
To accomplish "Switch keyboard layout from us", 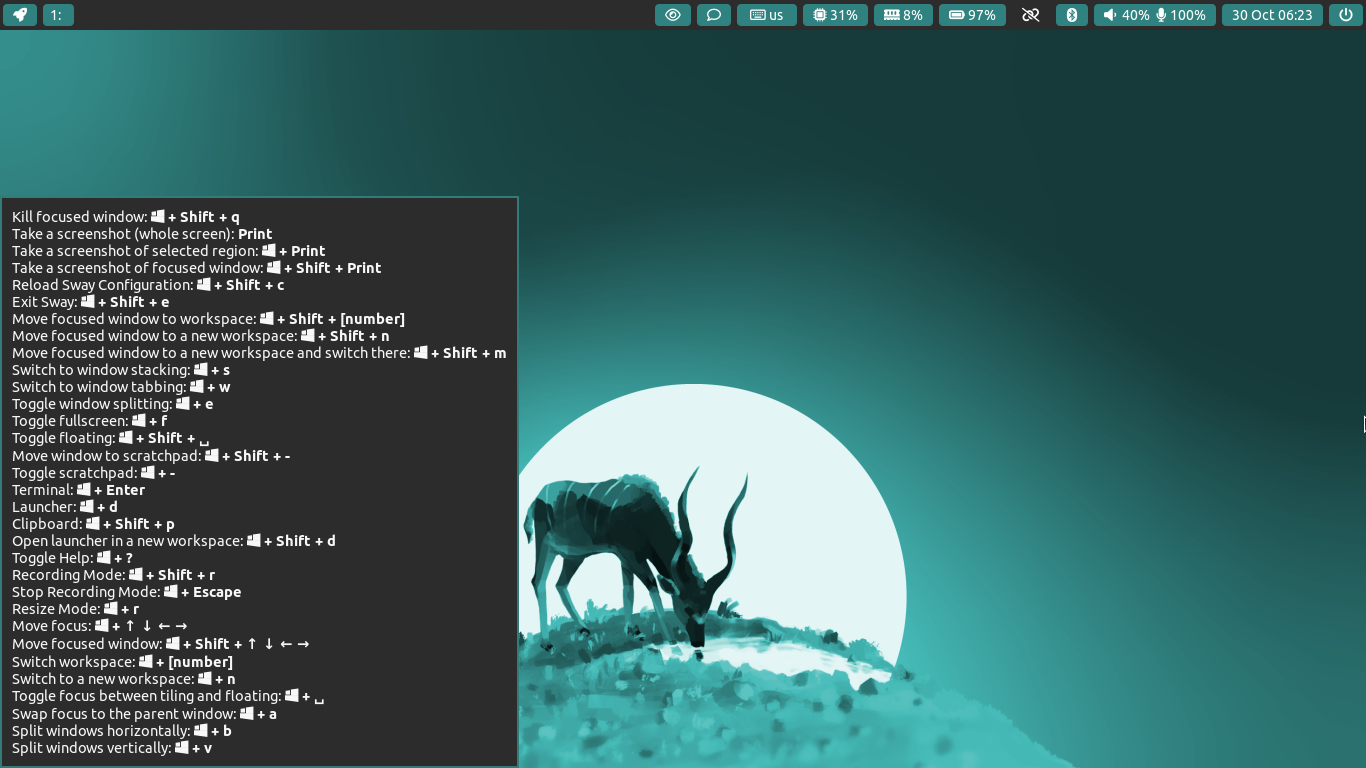I will point(767,15).
